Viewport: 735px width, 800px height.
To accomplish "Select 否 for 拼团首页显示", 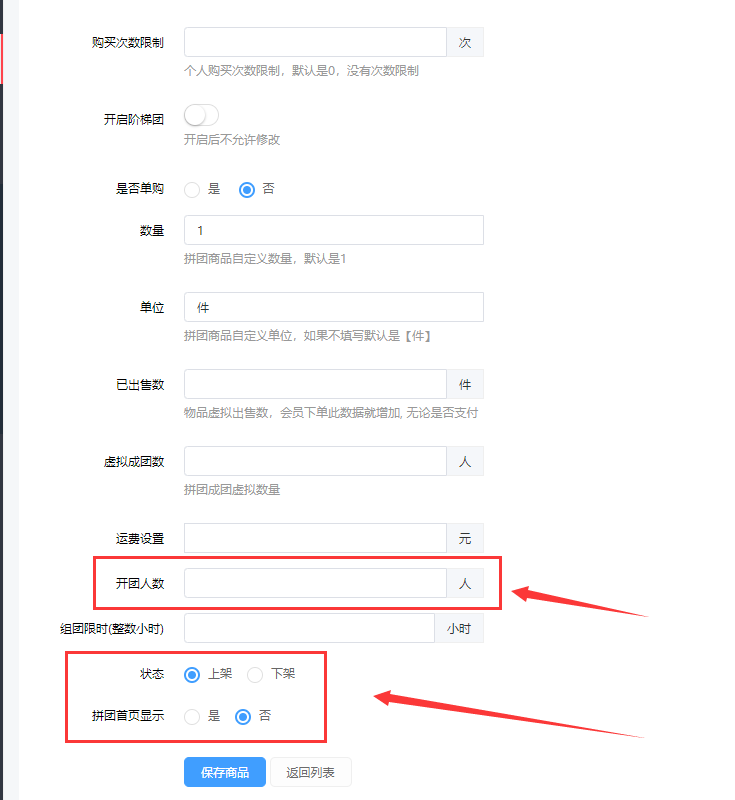I will pyautogui.click(x=243, y=717).
